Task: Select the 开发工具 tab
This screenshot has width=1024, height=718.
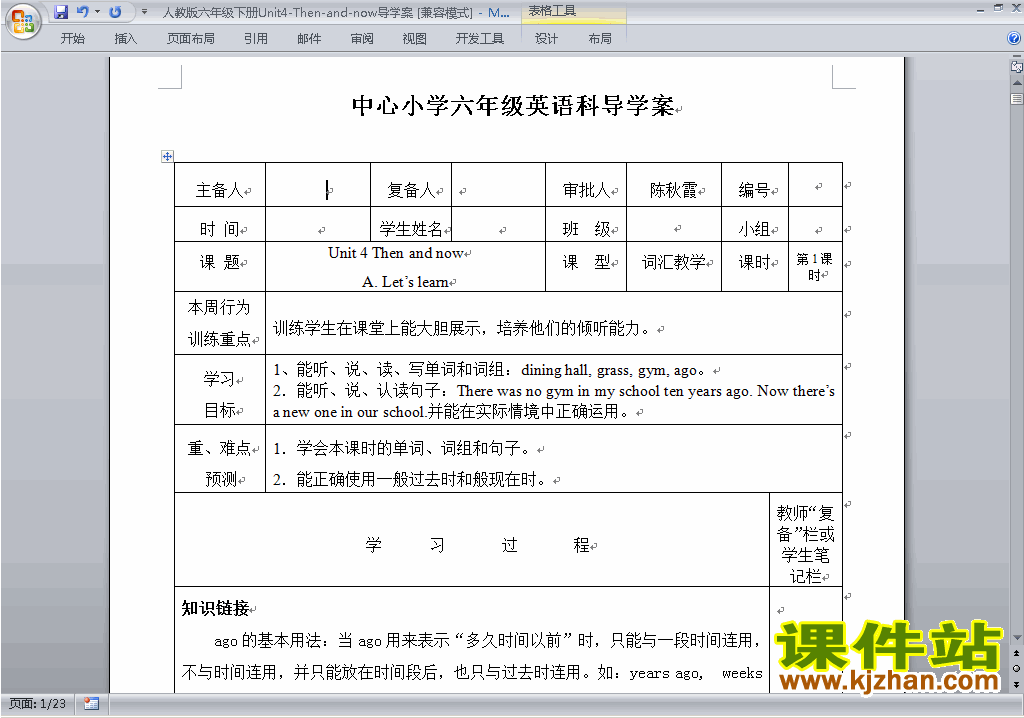Action: (x=480, y=39)
